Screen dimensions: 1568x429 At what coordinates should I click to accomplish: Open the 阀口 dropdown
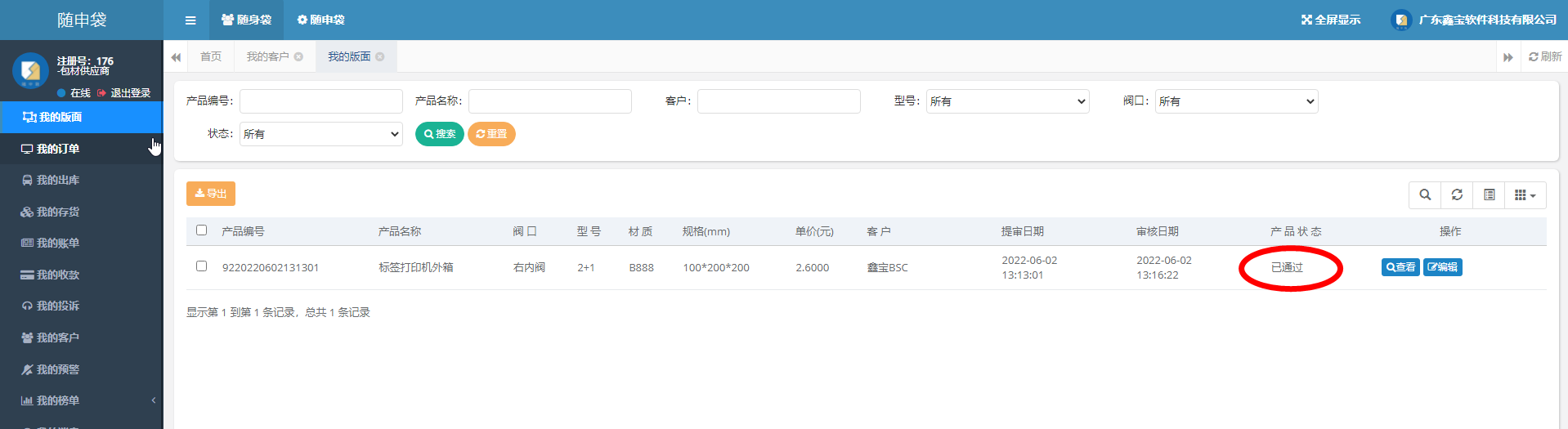point(1237,101)
